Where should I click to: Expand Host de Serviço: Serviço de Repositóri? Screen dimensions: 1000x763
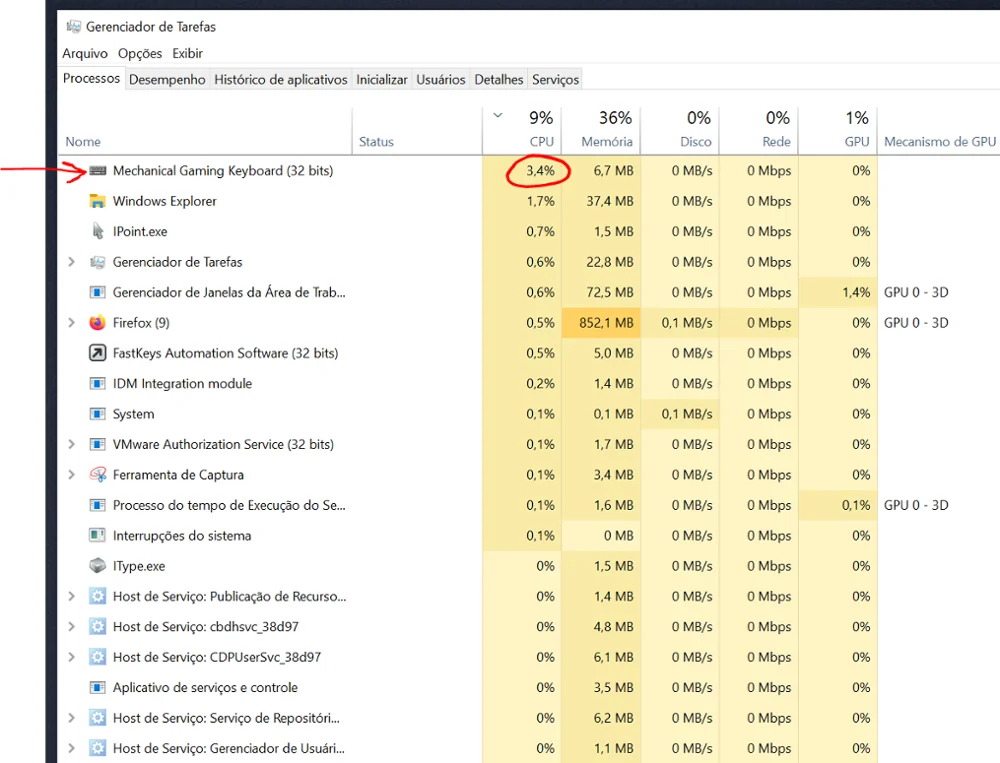click(x=71, y=718)
